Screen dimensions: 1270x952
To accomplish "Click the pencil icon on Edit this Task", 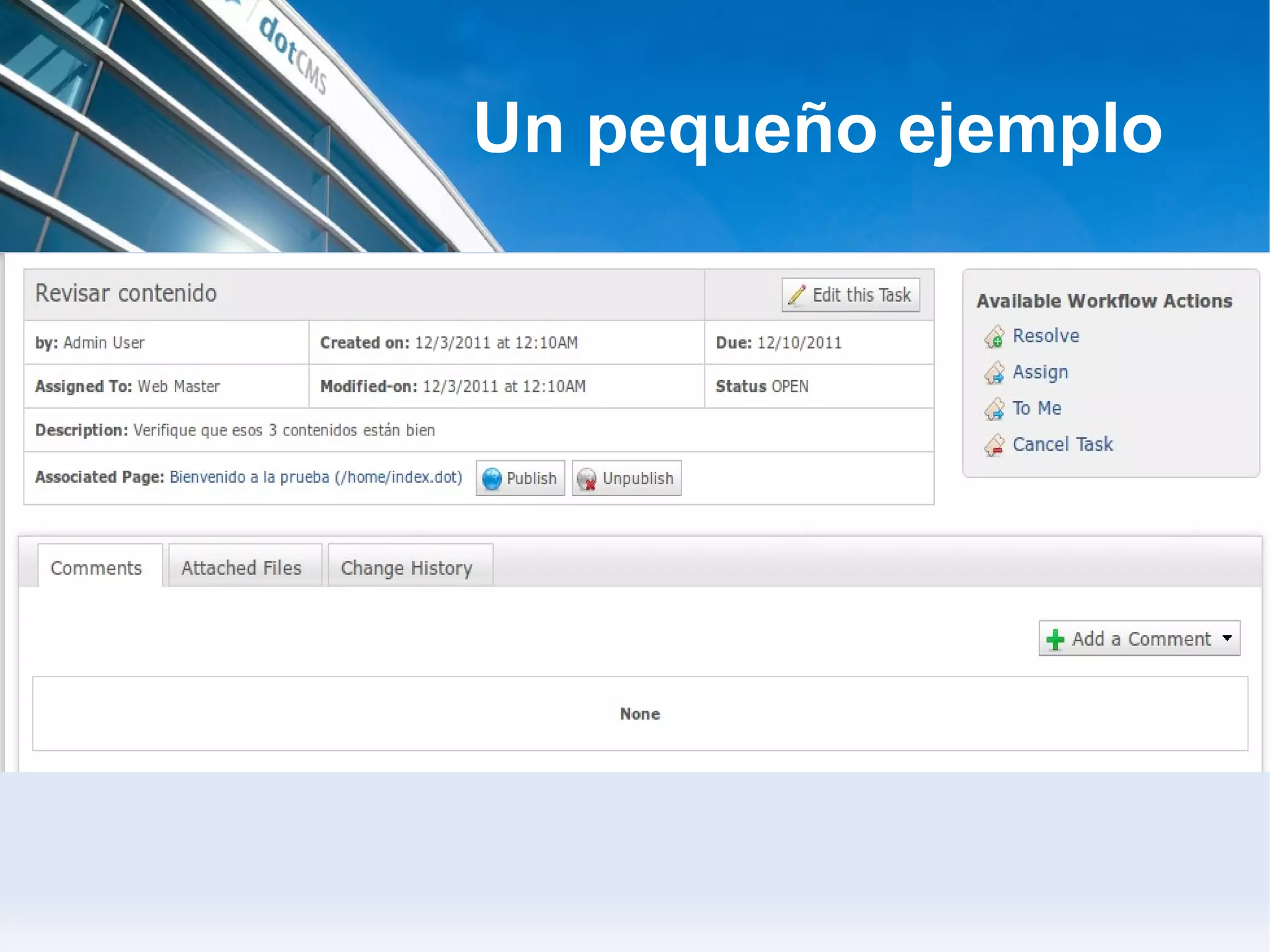I will [797, 295].
